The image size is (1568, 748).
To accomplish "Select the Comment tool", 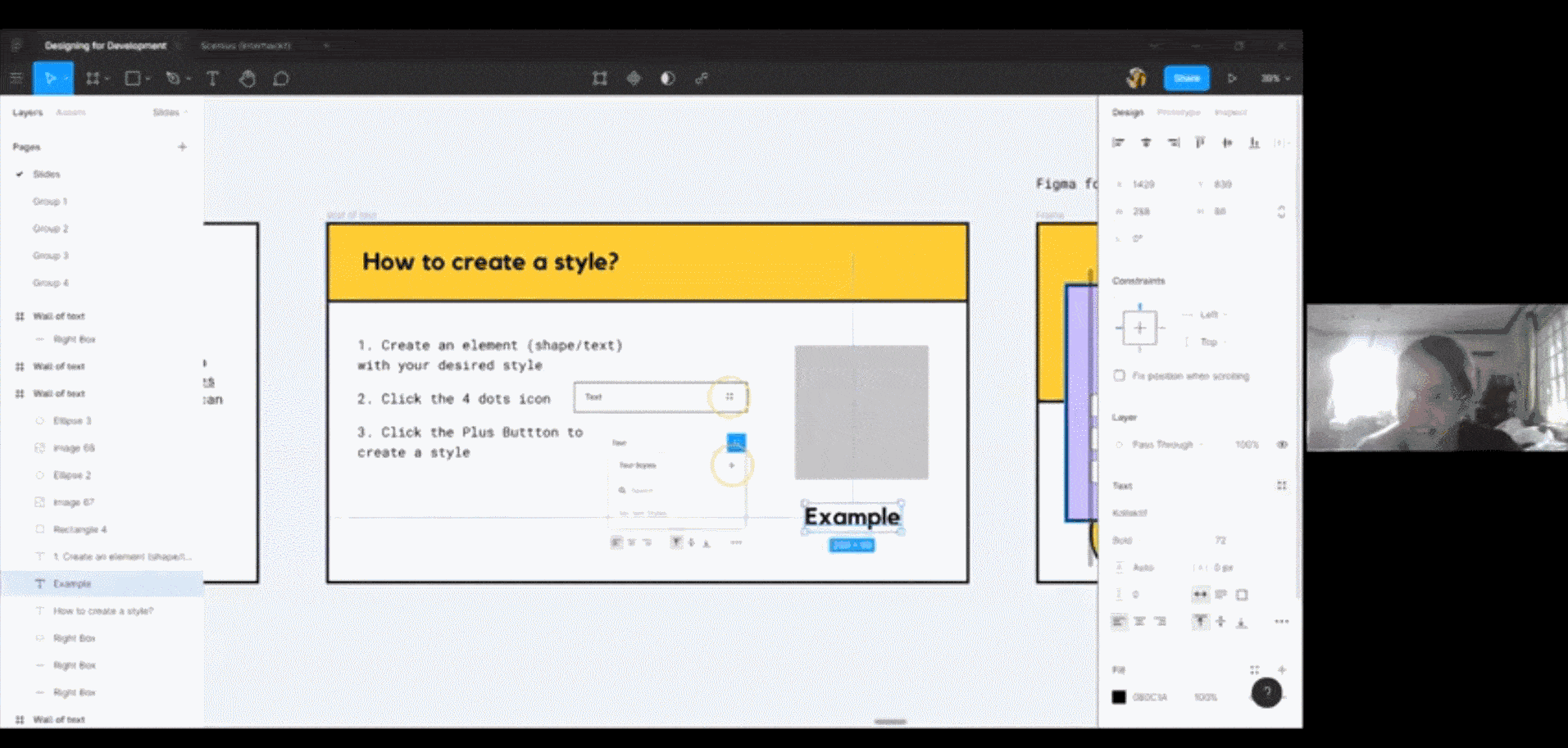I will [x=281, y=79].
